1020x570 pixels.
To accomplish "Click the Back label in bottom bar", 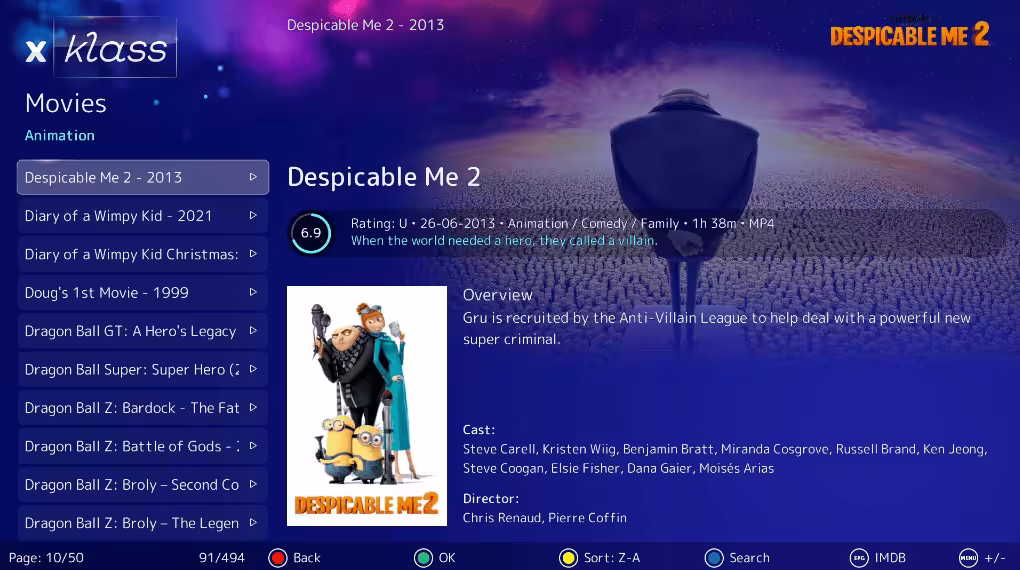I will 306,558.
